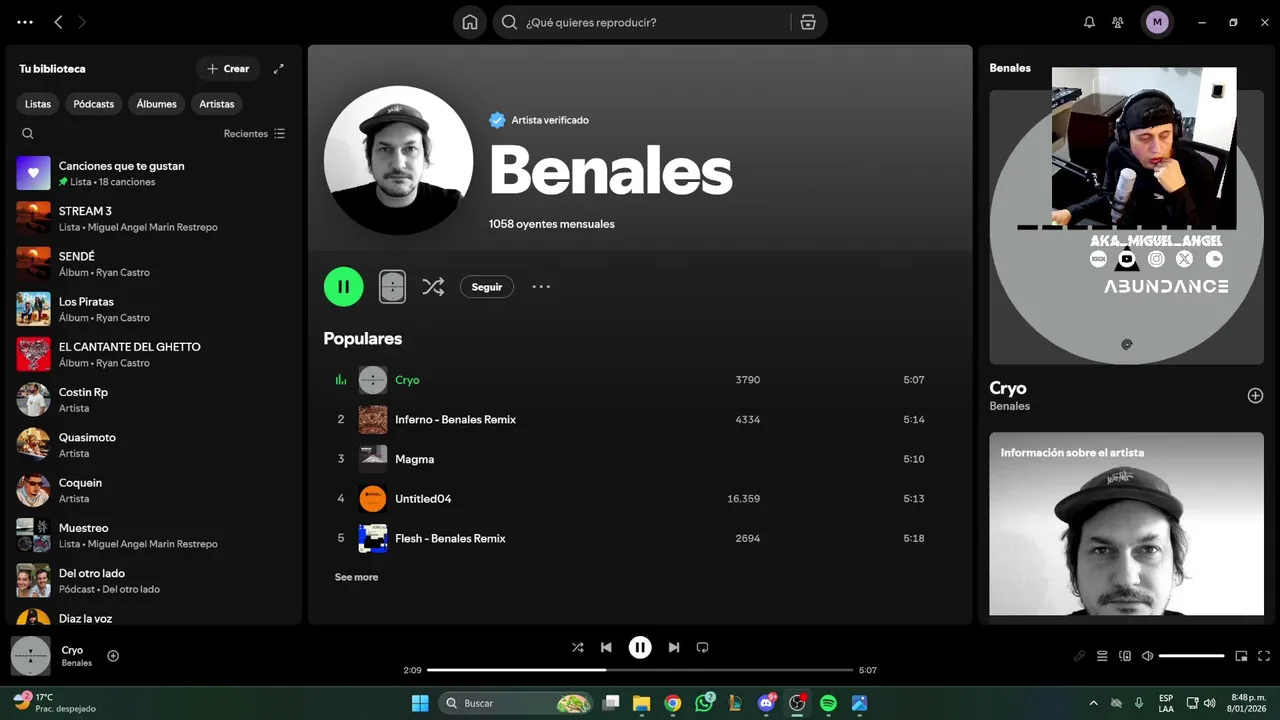Seek on the song progress bar
This screenshot has height=720, width=1280.
[640, 670]
